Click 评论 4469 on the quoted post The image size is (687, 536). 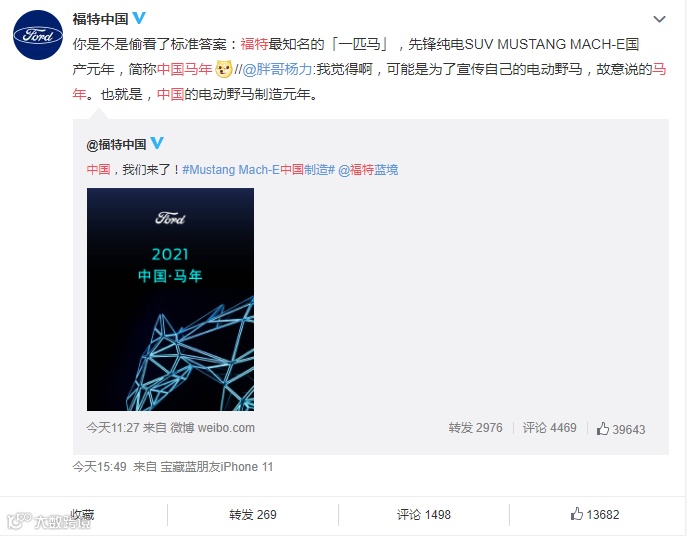(x=549, y=428)
